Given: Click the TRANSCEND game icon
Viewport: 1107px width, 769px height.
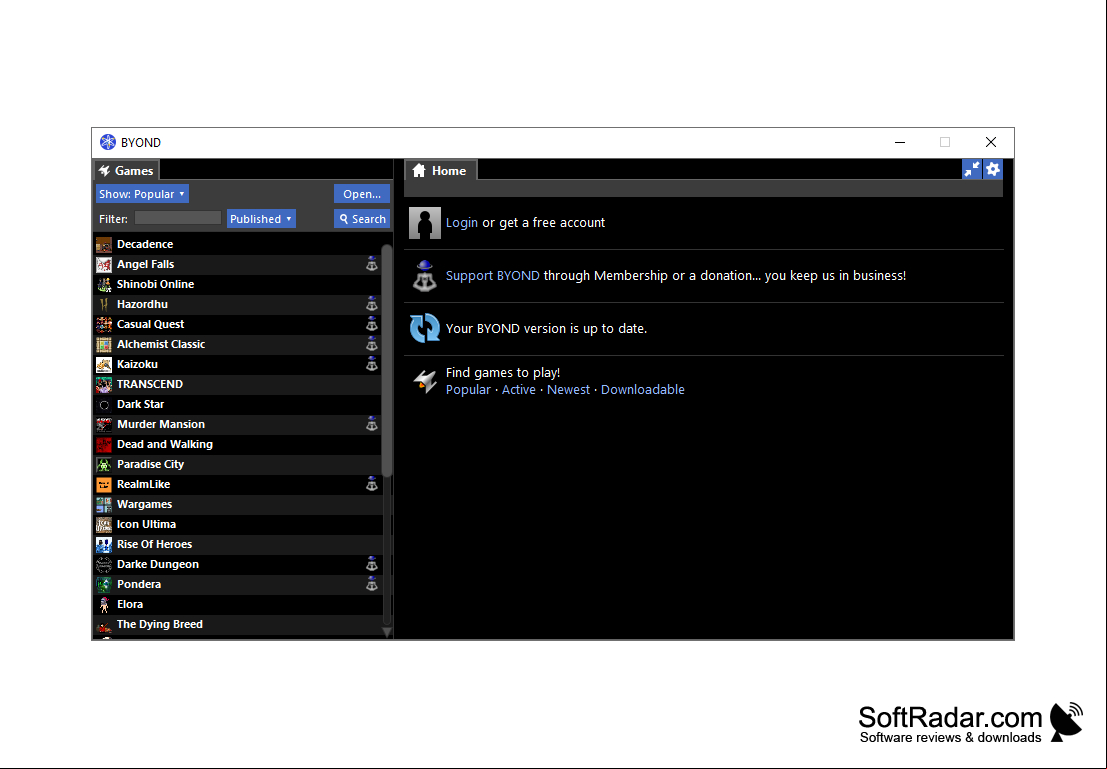Looking at the screenshot, I should pos(104,384).
